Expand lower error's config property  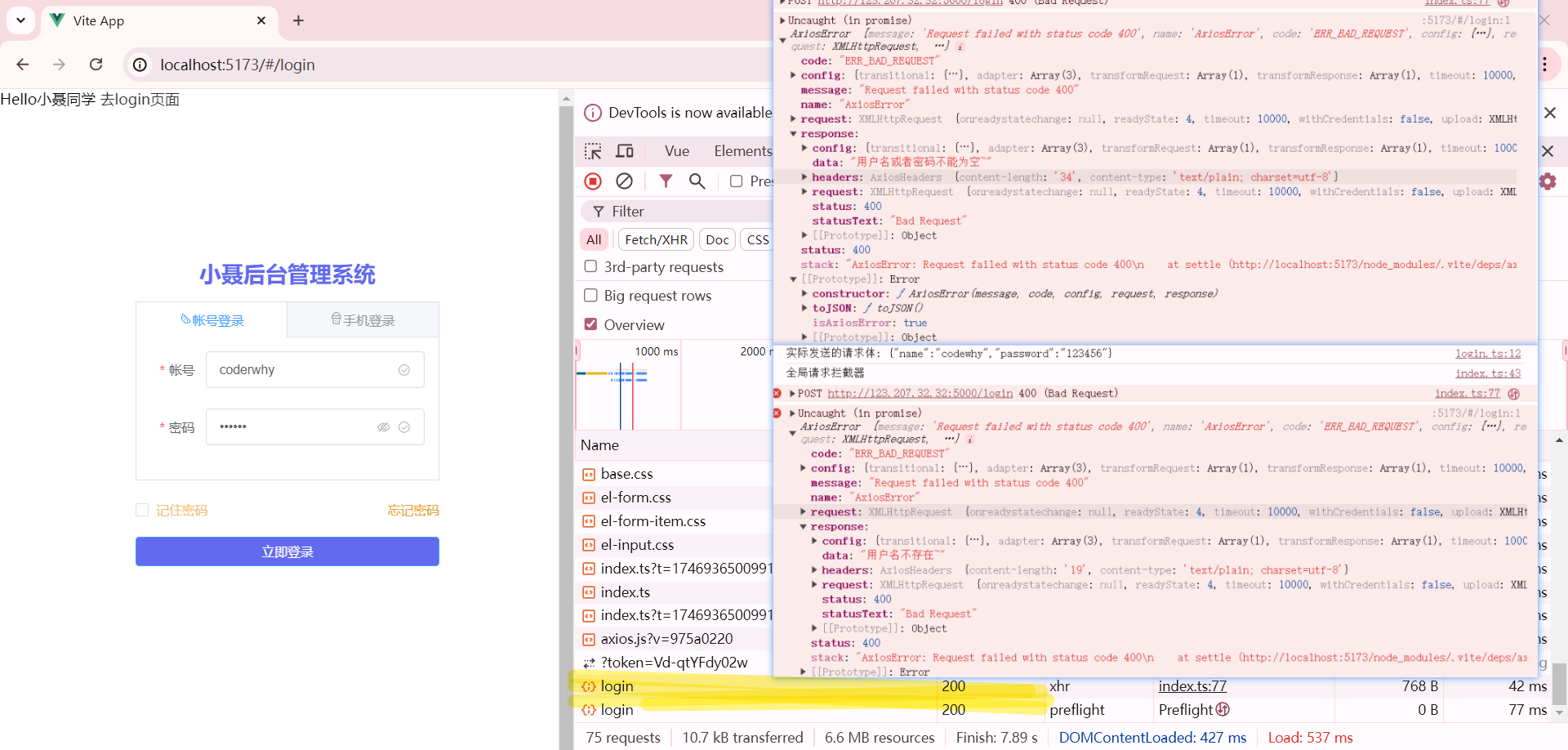pyautogui.click(x=803, y=468)
